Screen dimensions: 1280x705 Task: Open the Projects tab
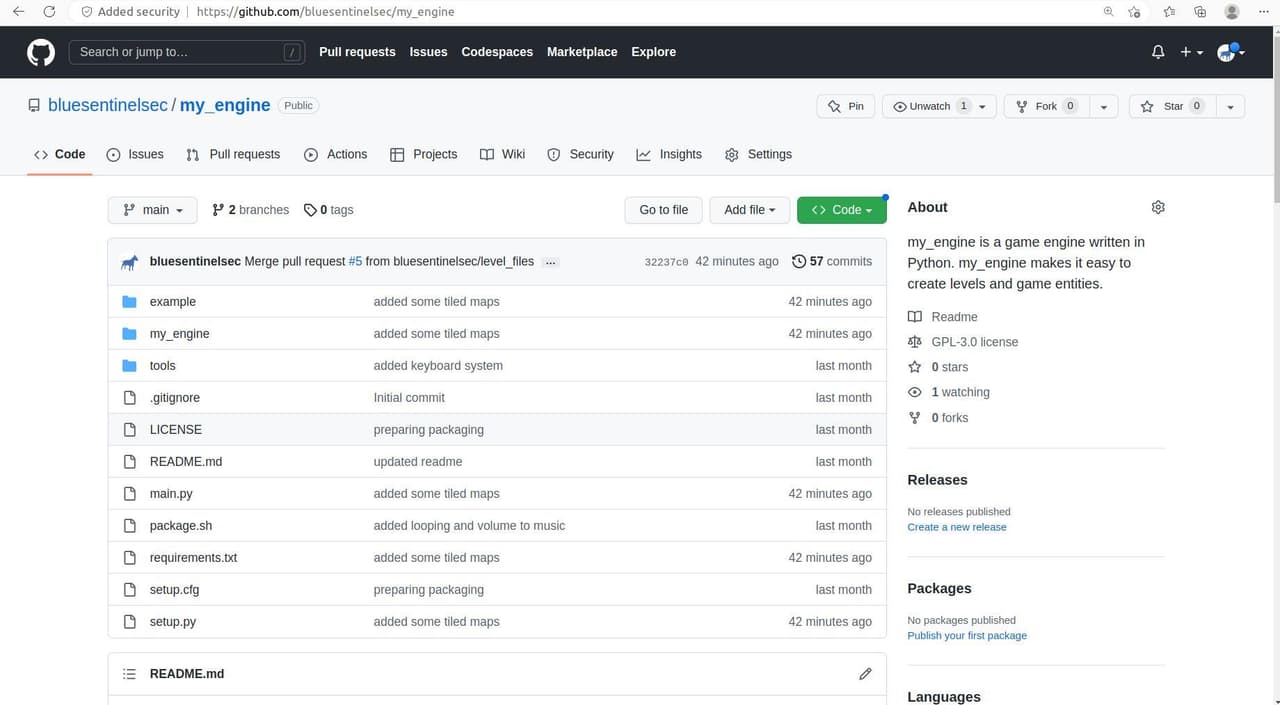pyautogui.click(x=424, y=154)
